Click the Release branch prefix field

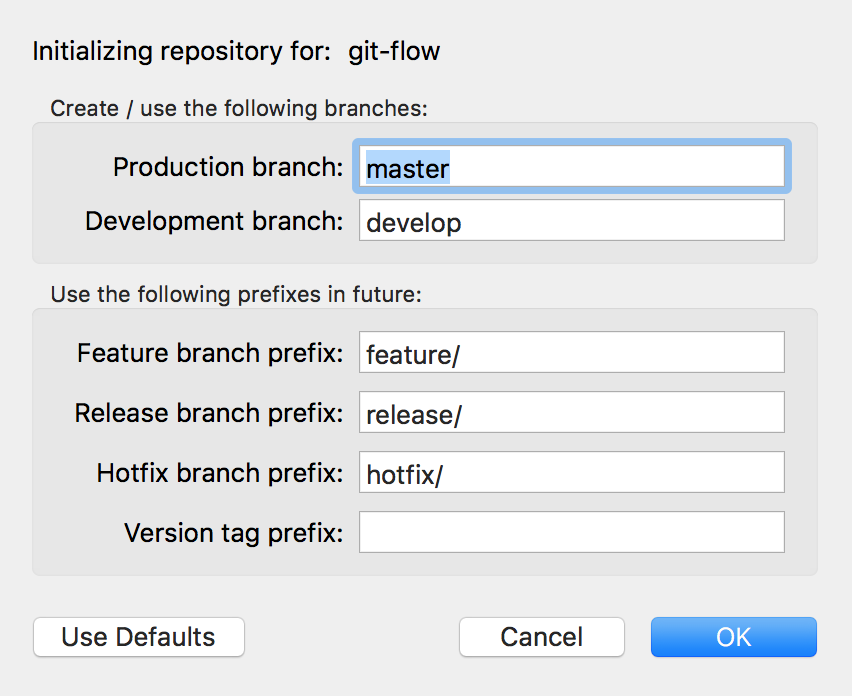(x=570, y=412)
